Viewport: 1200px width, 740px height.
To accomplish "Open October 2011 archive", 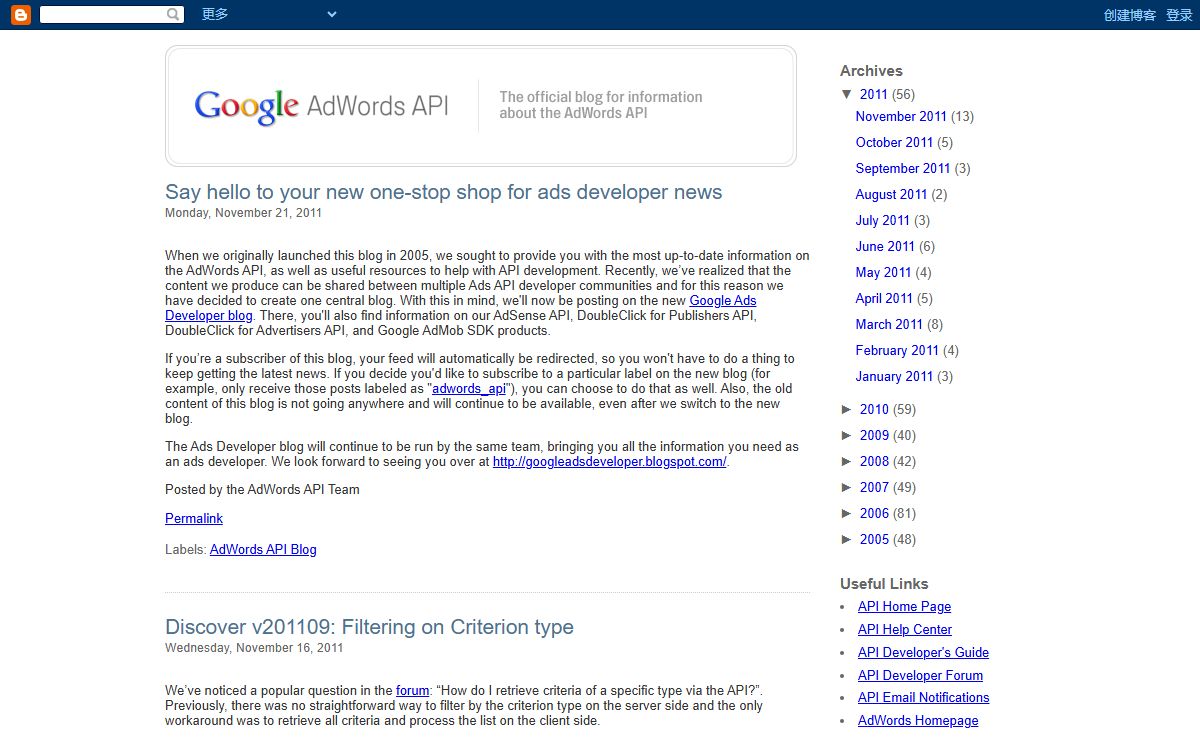I will point(894,142).
